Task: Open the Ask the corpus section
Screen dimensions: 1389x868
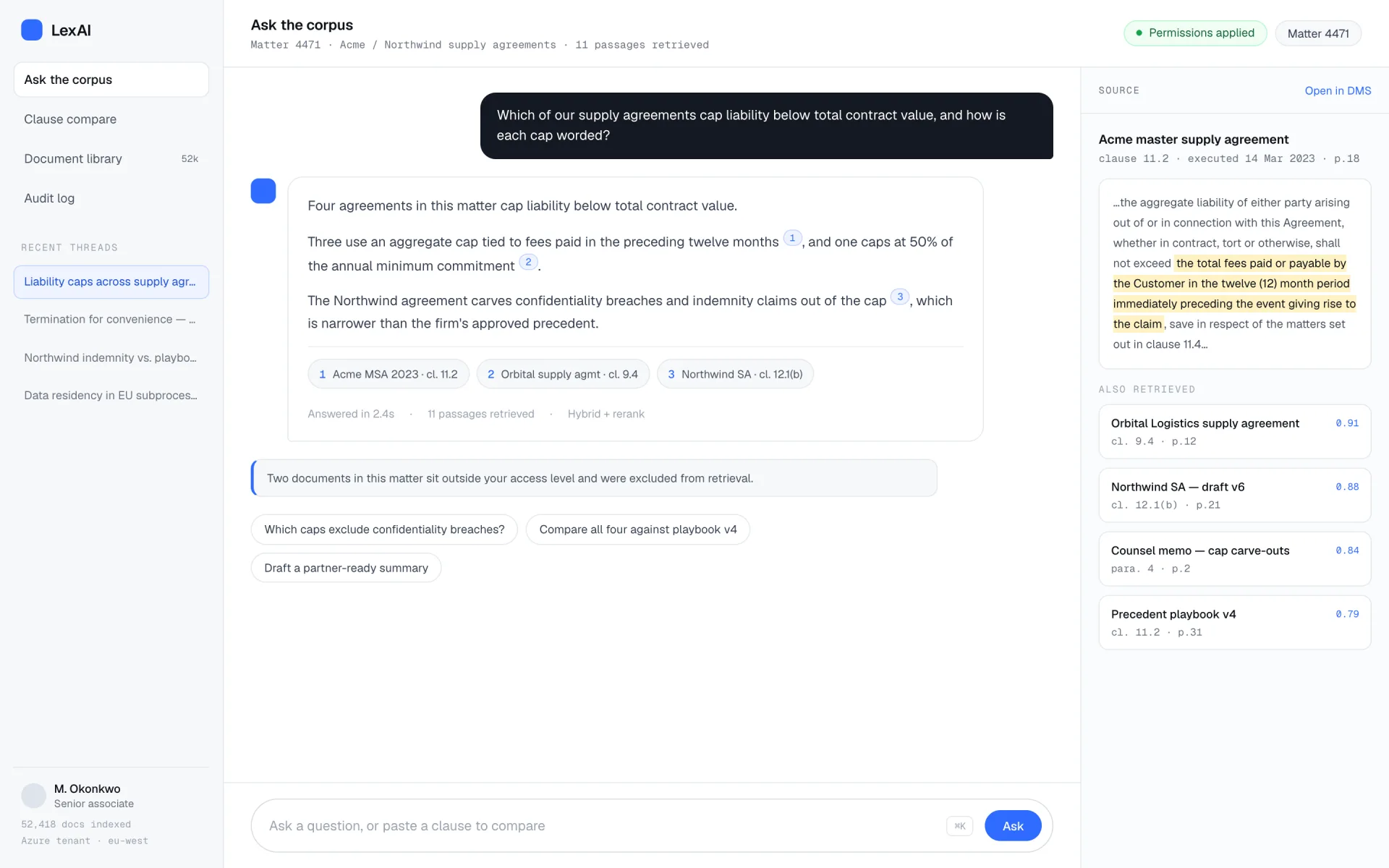Action: click(x=111, y=80)
